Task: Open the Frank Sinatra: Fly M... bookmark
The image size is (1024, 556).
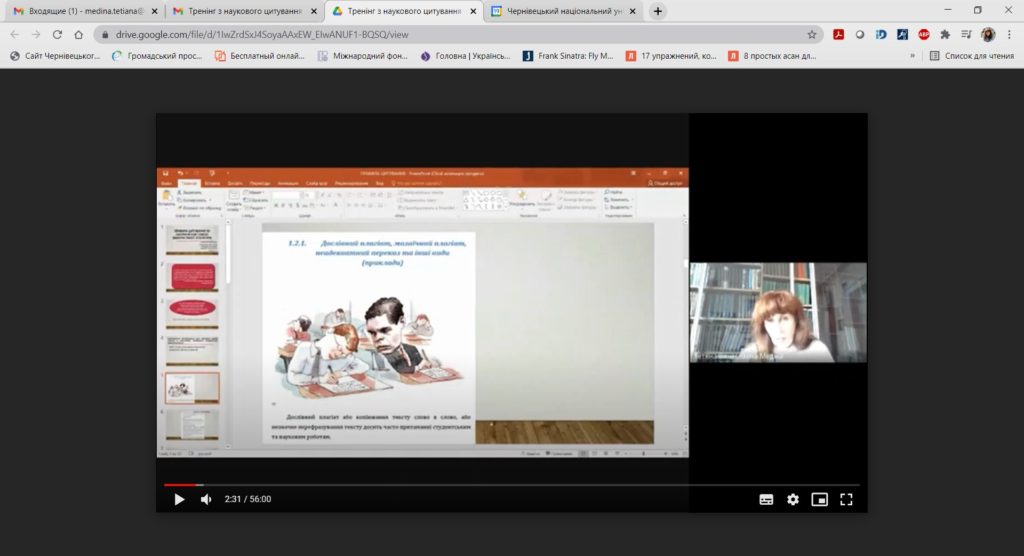Action: (568, 56)
